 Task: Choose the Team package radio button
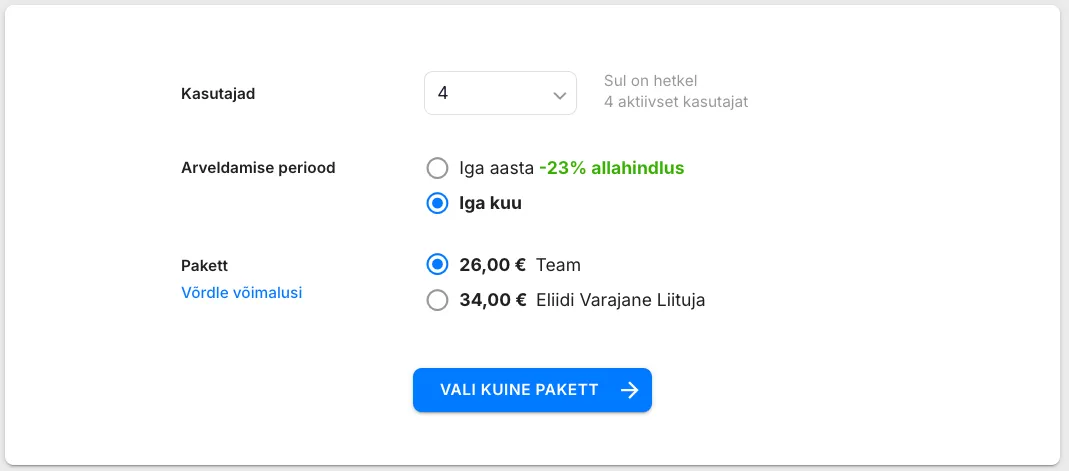437,265
